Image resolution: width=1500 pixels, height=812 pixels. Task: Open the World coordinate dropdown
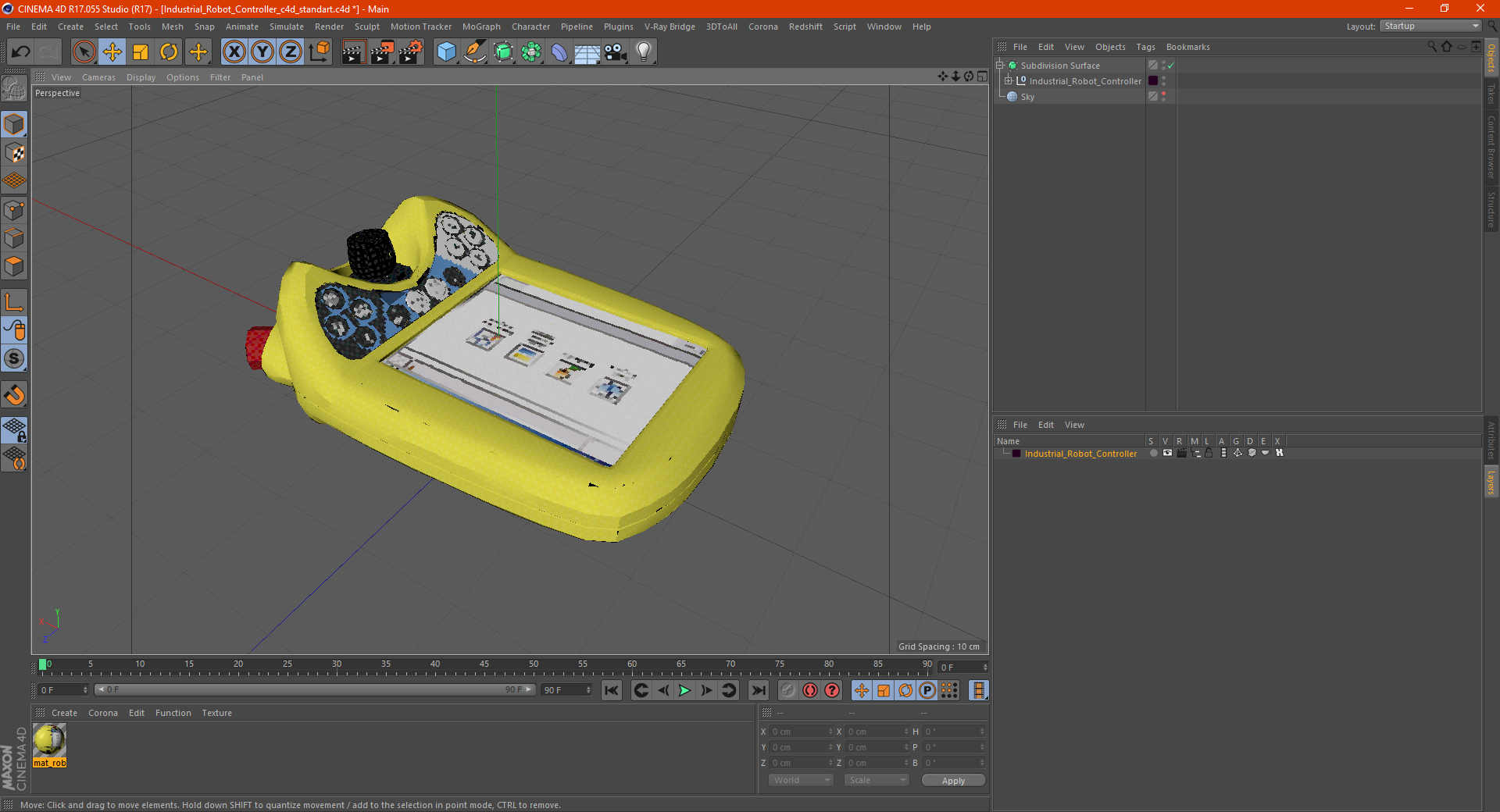(x=801, y=780)
